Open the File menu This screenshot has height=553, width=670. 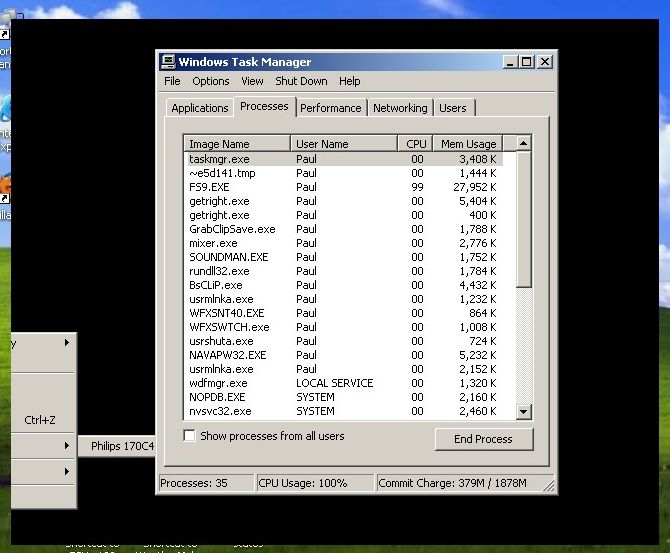coord(172,81)
